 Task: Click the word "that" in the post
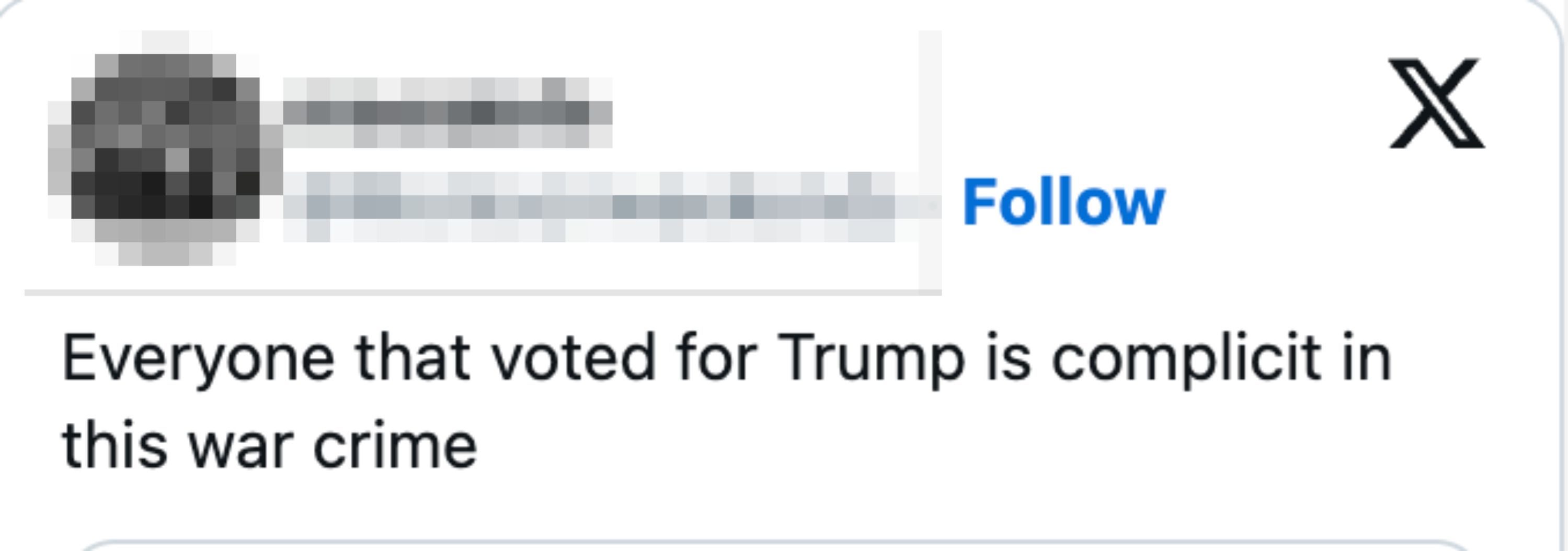coord(412,359)
